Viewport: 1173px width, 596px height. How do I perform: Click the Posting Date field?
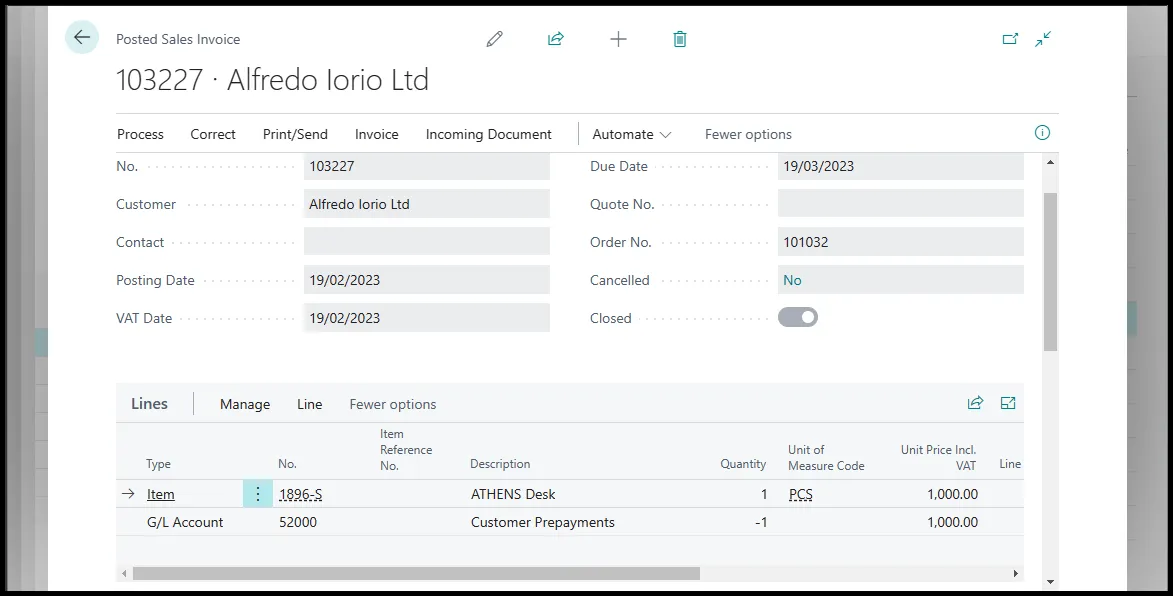point(426,280)
